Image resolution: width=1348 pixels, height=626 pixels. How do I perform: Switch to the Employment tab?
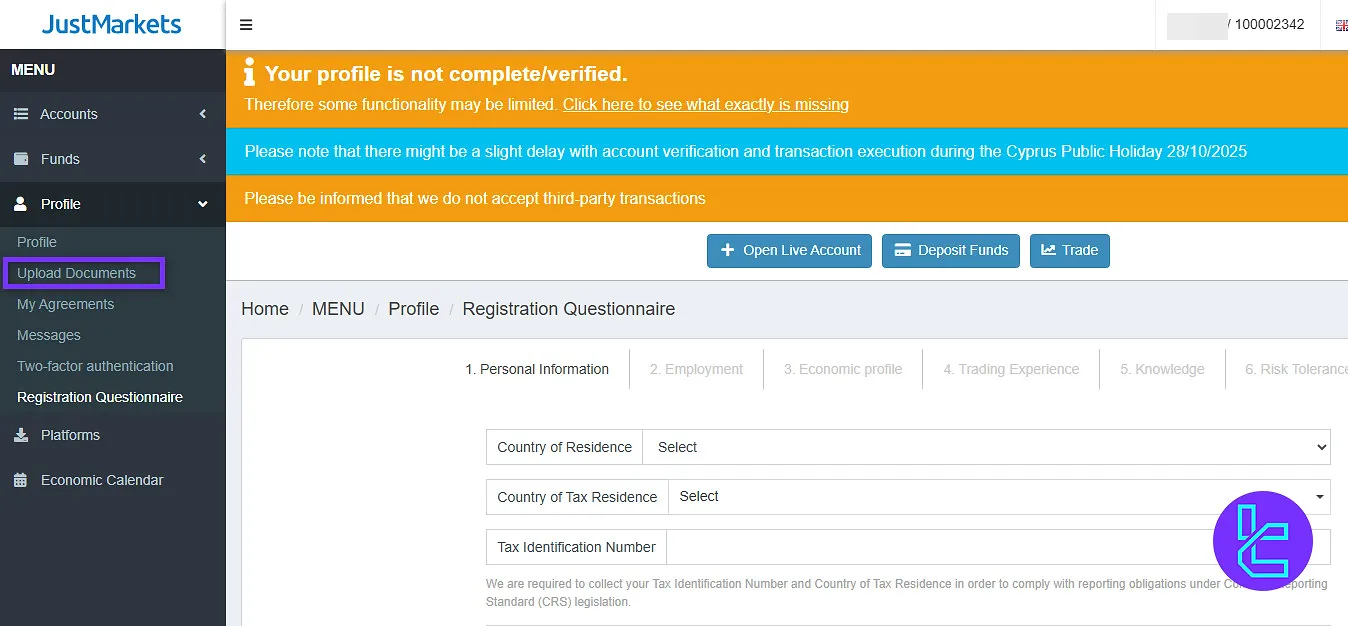tap(696, 369)
